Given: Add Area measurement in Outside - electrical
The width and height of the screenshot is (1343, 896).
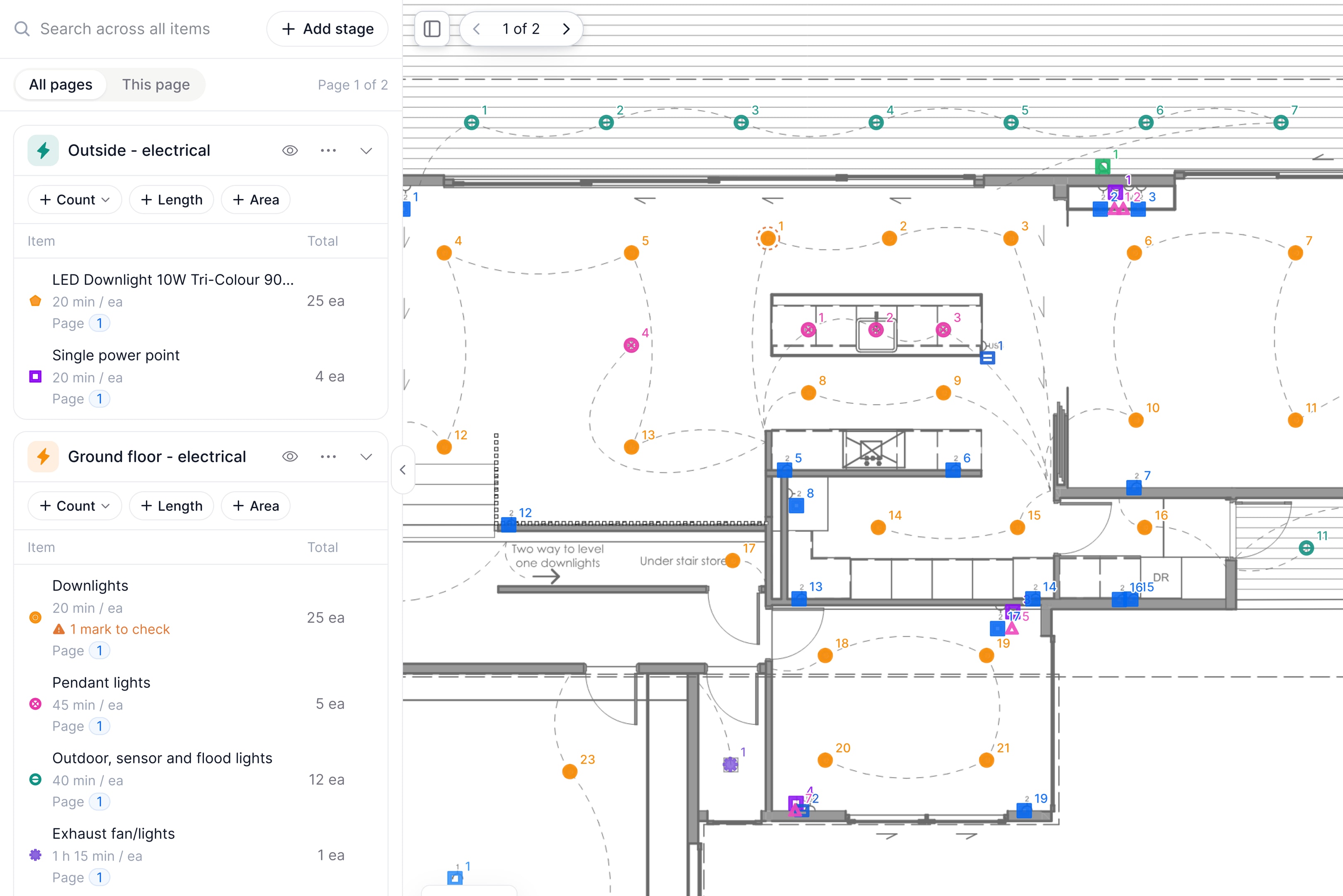Looking at the screenshot, I should point(255,199).
